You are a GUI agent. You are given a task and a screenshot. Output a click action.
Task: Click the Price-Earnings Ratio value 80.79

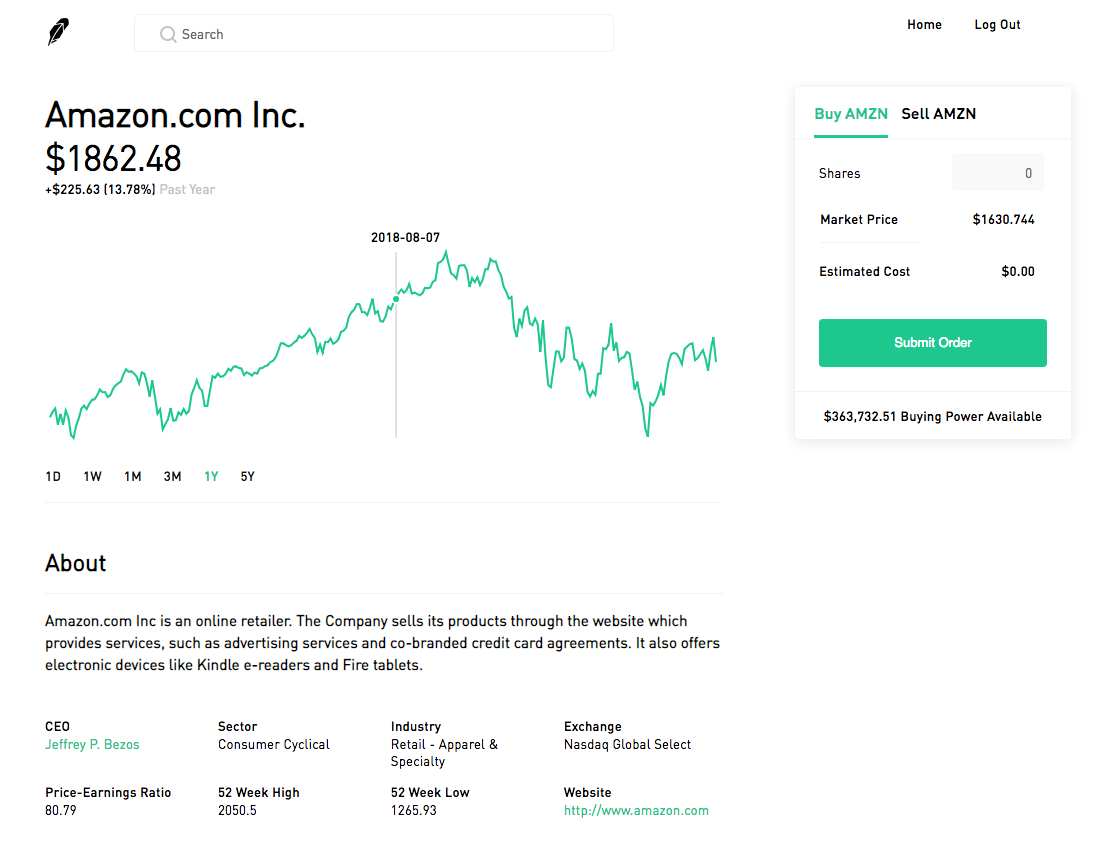pyautogui.click(x=61, y=811)
